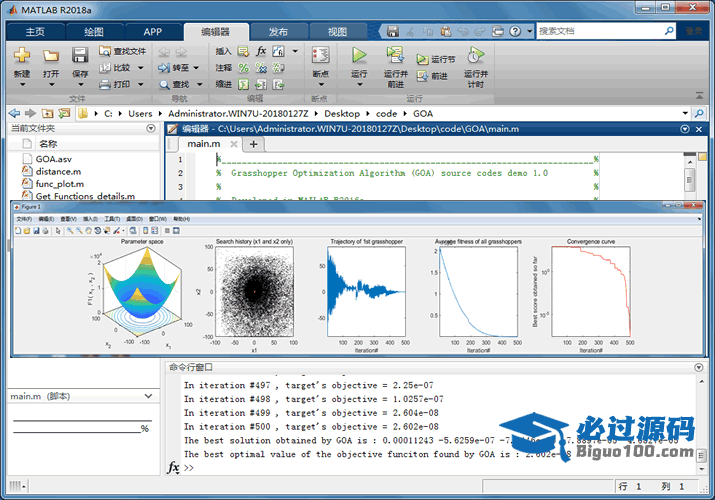Click the insert section icon beside 插入
This screenshot has width=715, height=500.
click(244, 51)
